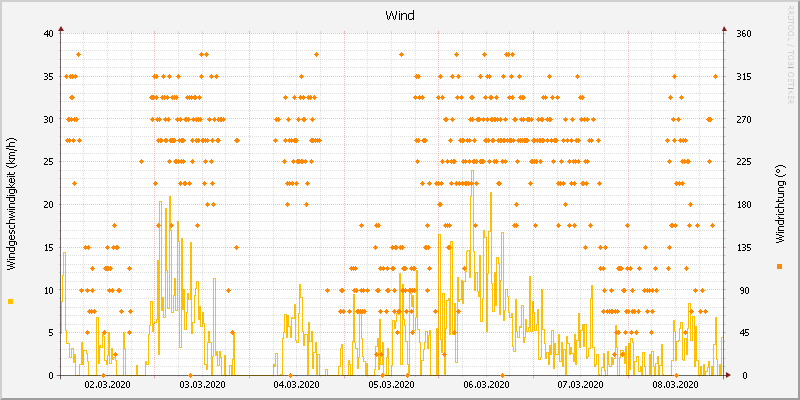Click the chart title "Wind"
Image resolution: width=800 pixels, height=400 pixels.
pyautogui.click(x=399, y=16)
